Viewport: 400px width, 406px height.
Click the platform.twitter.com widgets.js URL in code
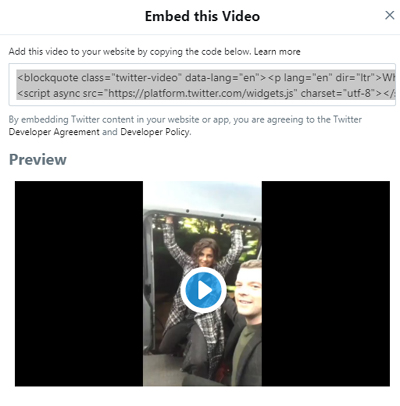pyautogui.click(x=201, y=93)
